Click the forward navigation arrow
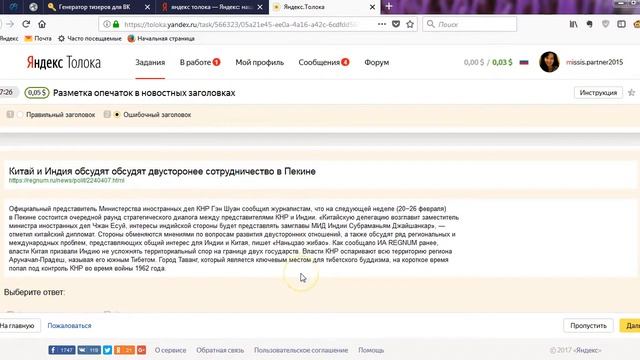640x360 pixels. pyautogui.click(x=10, y=24)
